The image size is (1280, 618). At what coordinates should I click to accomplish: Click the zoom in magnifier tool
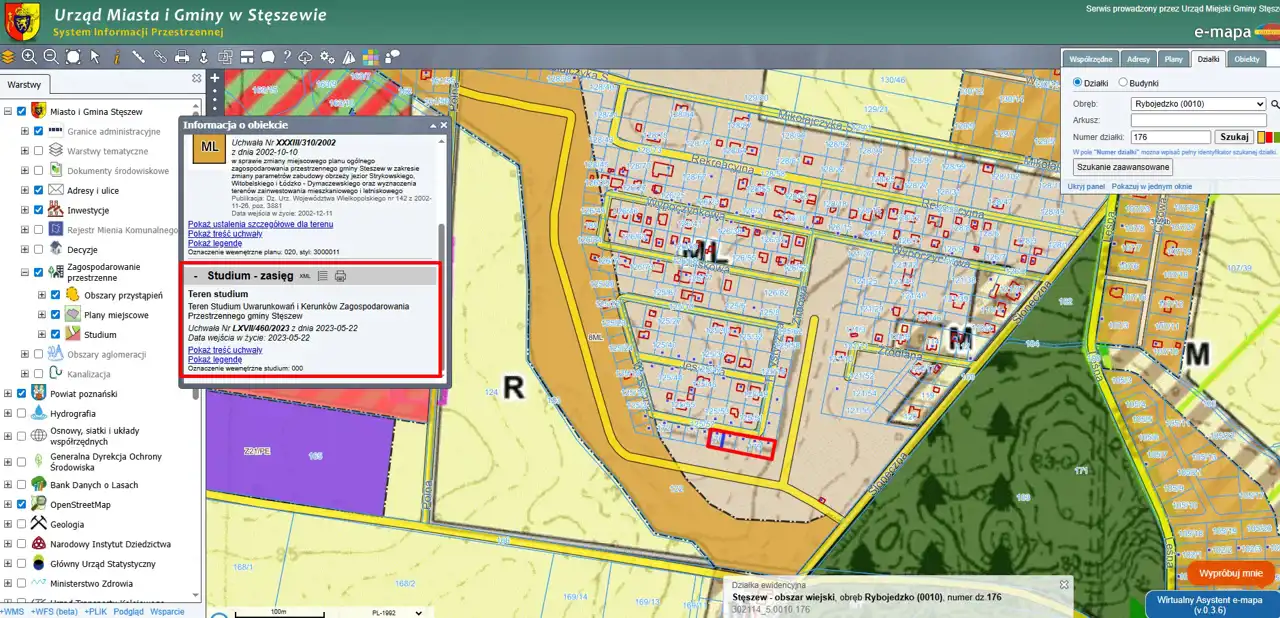29,57
